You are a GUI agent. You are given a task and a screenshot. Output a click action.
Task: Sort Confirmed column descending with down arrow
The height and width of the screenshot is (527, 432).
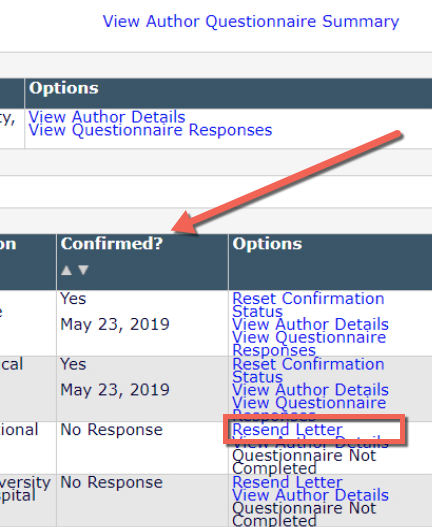(83, 270)
